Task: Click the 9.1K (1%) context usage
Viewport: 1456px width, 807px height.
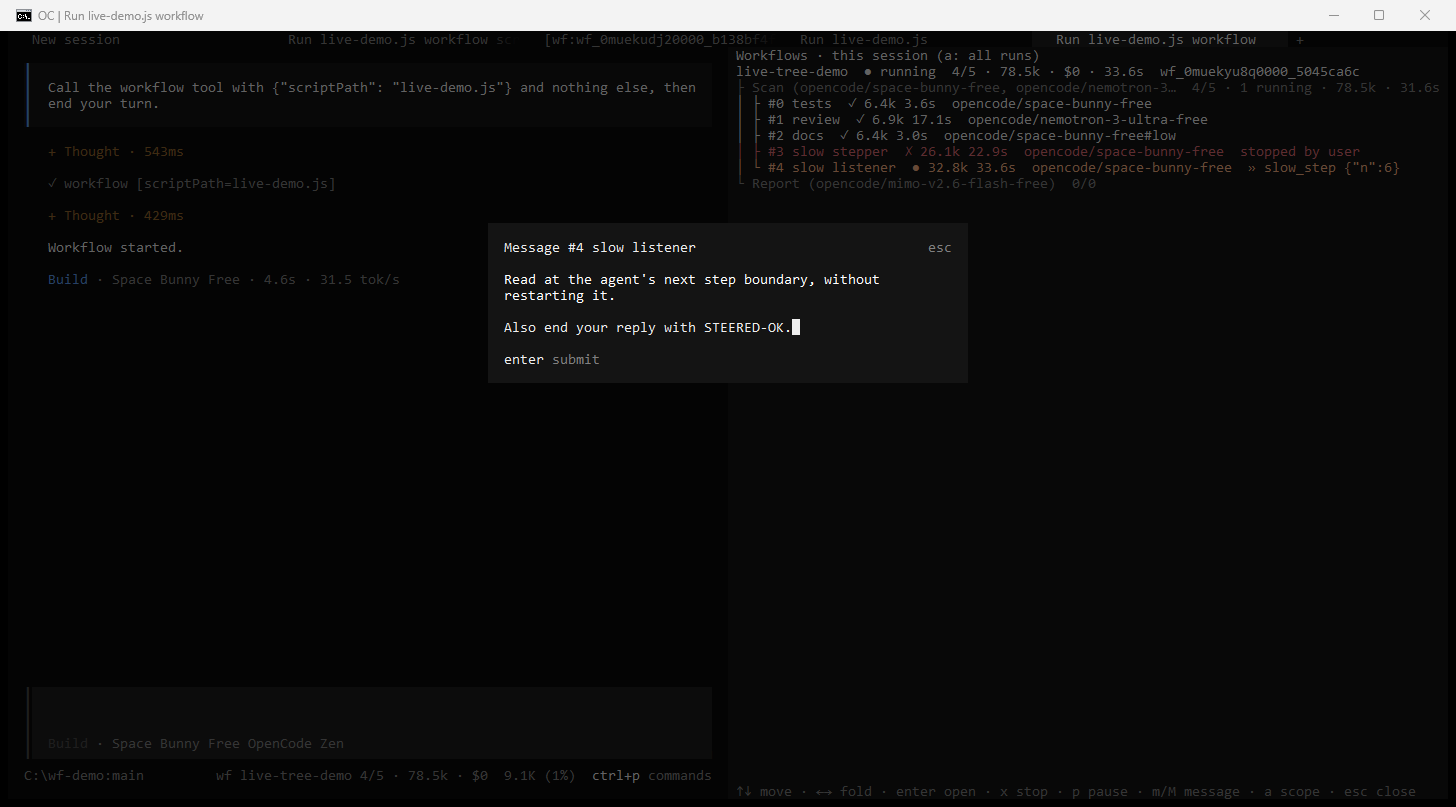Action: pyautogui.click(x=540, y=776)
